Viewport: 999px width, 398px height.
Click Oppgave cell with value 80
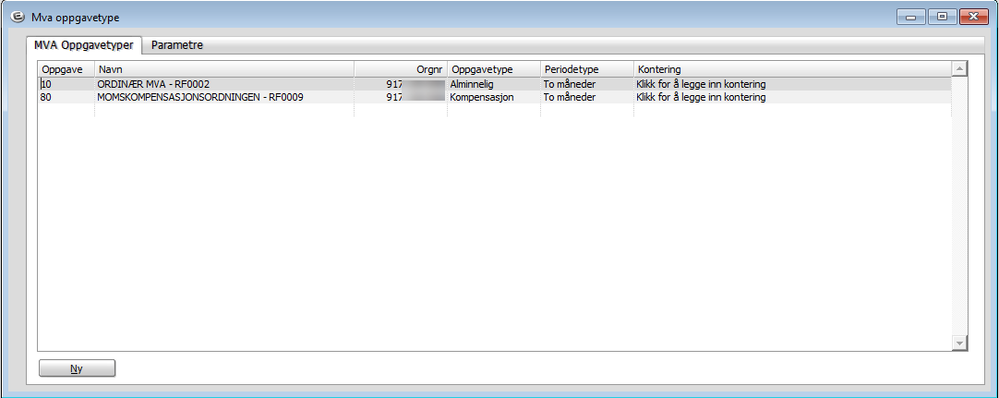click(66, 97)
